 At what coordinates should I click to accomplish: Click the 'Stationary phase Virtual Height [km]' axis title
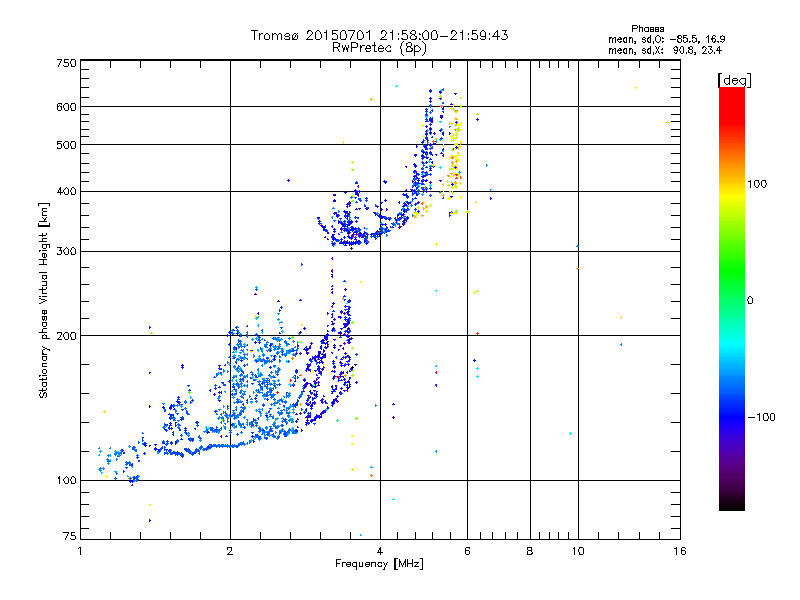pos(44,301)
